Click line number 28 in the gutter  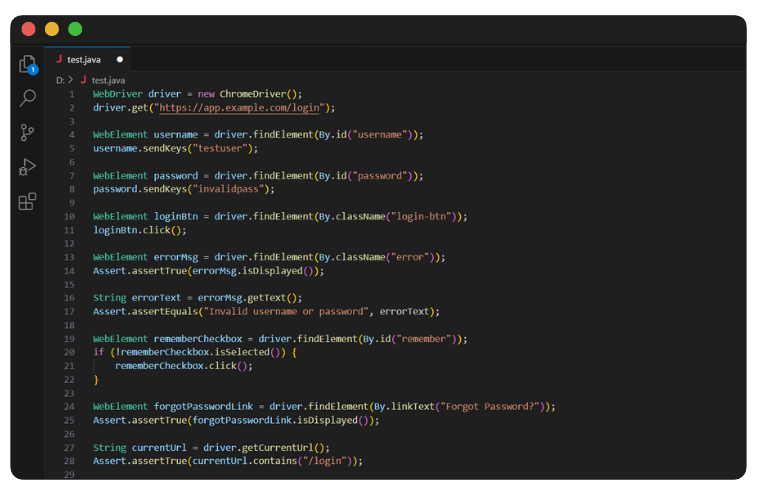pyautogui.click(x=69, y=461)
